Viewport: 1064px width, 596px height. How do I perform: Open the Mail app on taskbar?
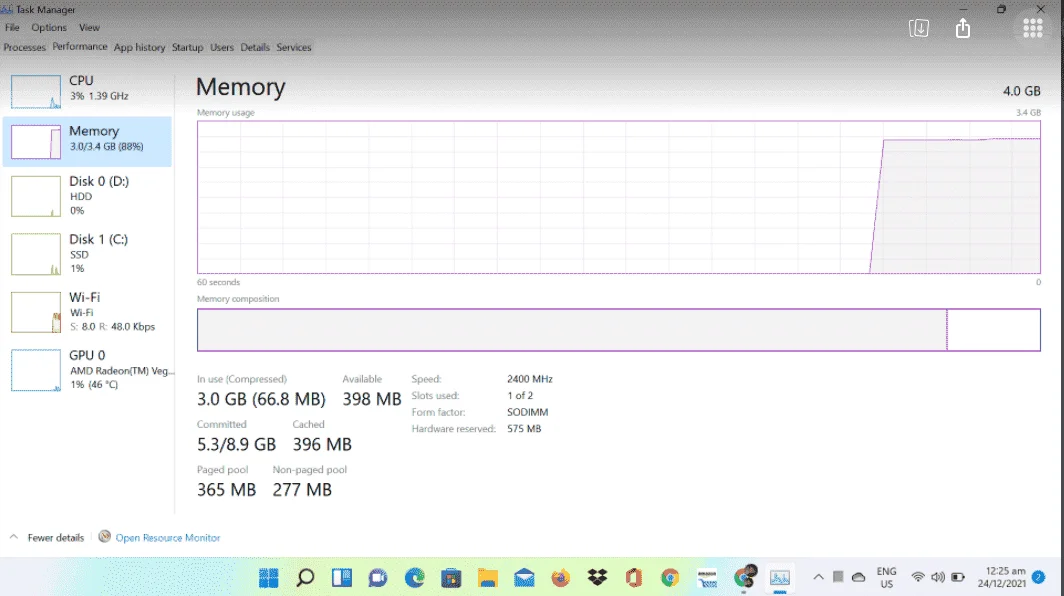coord(524,578)
